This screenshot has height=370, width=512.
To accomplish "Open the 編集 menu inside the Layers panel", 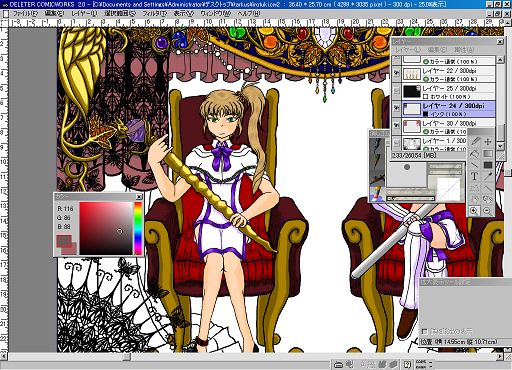I will pyautogui.click(x=437, y=50).
